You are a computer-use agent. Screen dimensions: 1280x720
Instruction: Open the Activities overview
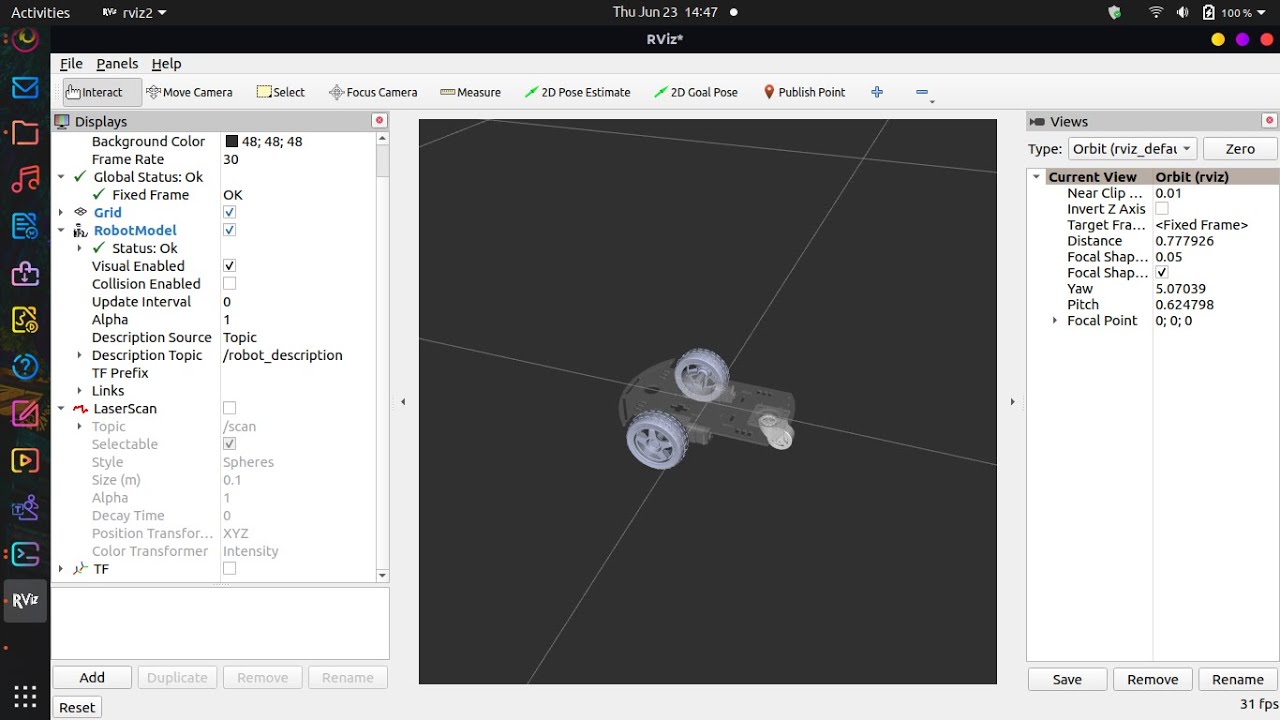tap(40, 13)
